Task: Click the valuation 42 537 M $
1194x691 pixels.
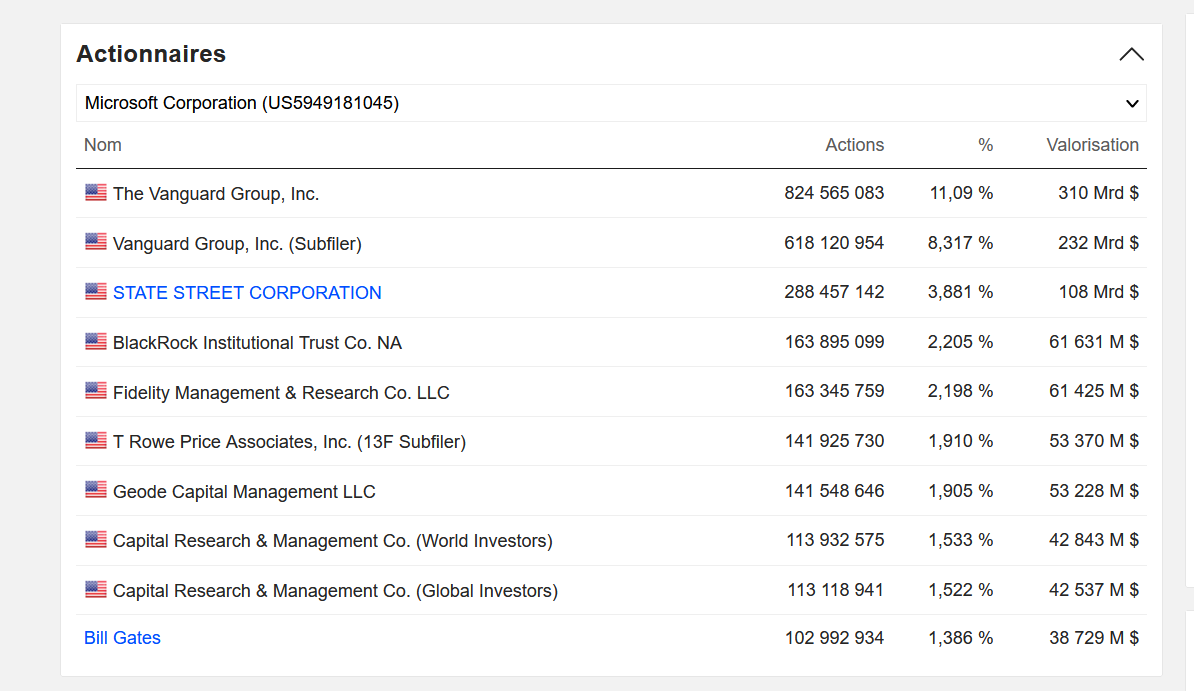Action: 1093,589
